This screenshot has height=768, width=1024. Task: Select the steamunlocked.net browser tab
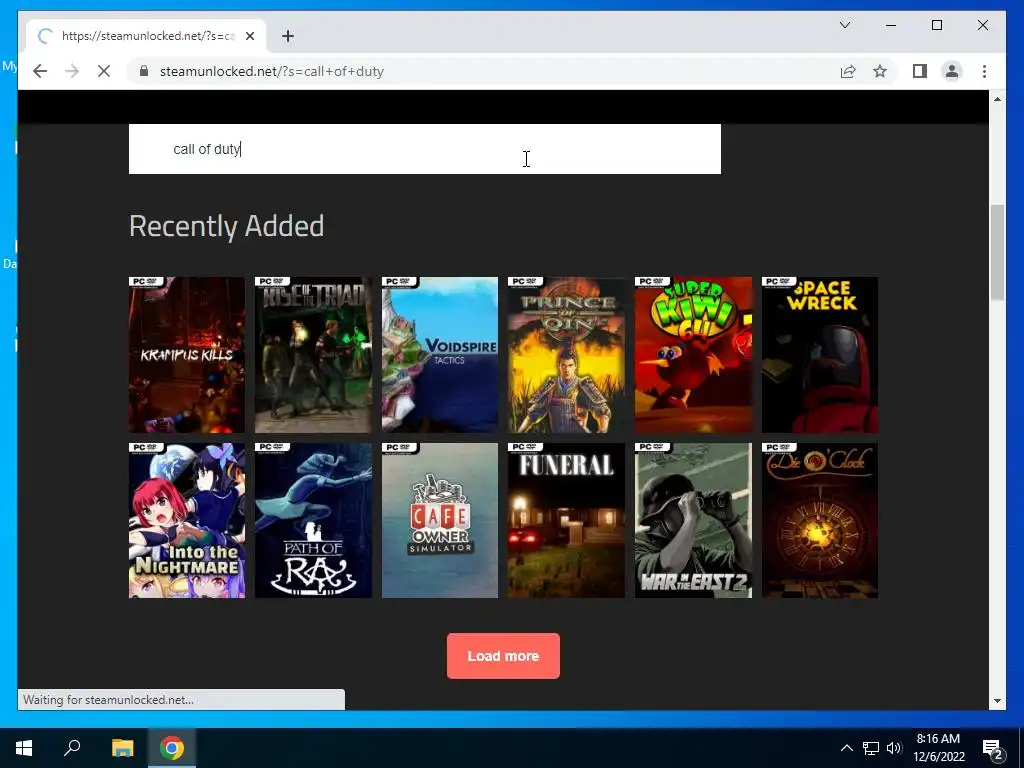(x=146, y=36)
